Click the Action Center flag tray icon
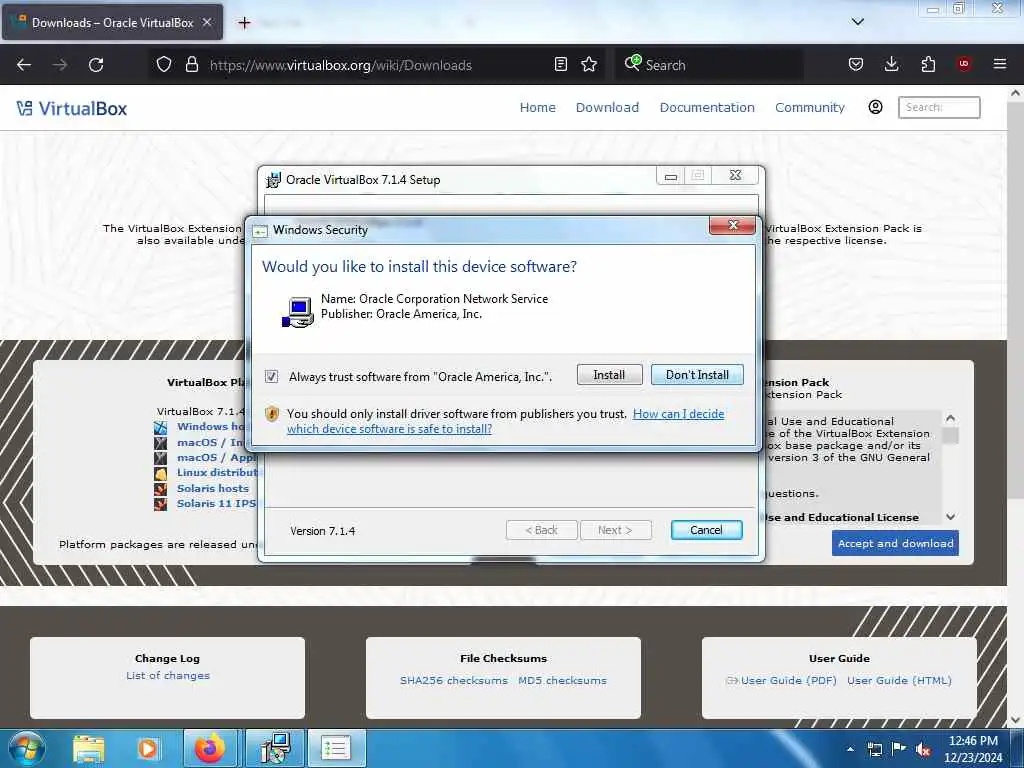 (x=899, y=749)
